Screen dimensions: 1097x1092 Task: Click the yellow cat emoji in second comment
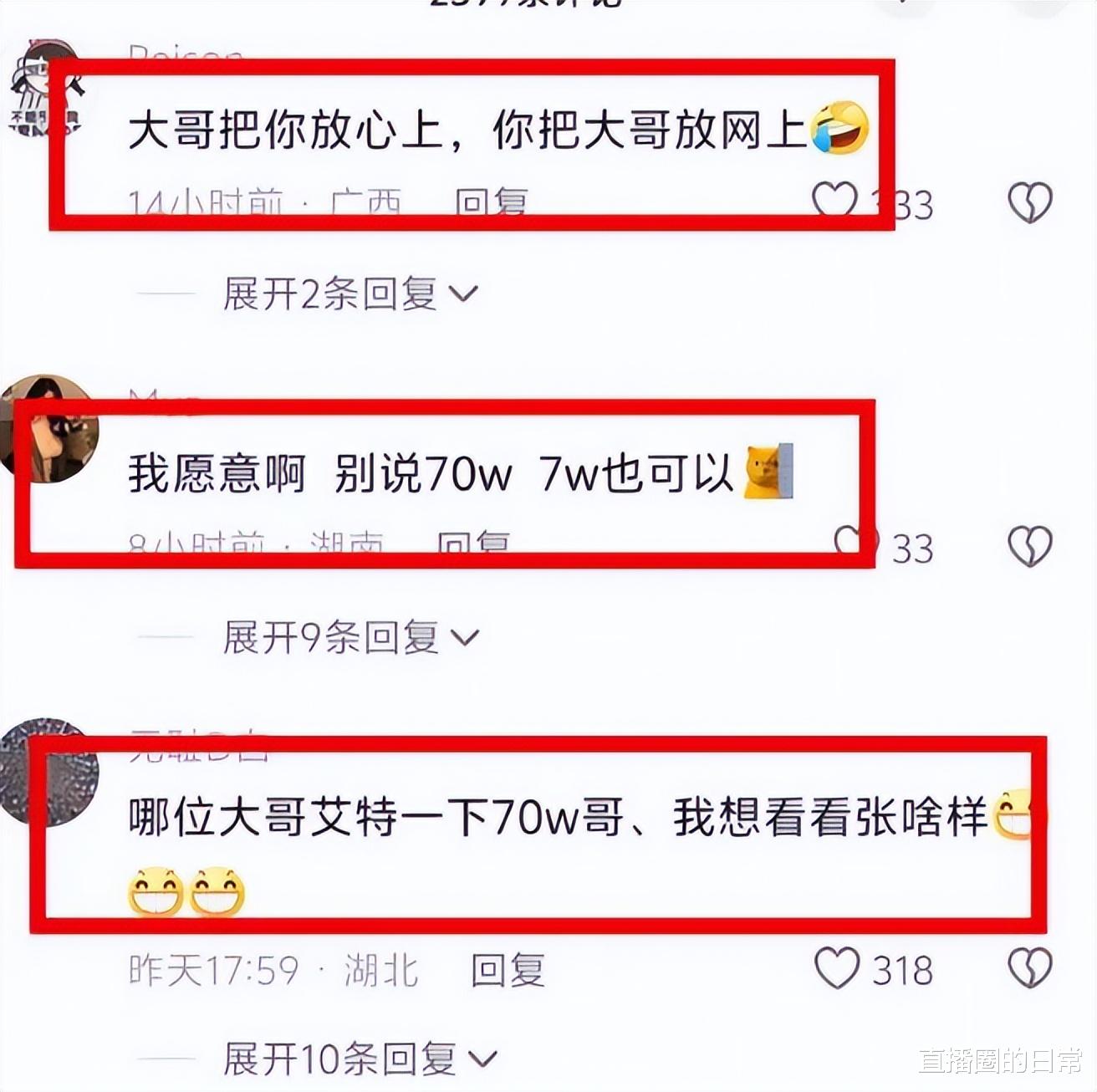coord(768,472)
